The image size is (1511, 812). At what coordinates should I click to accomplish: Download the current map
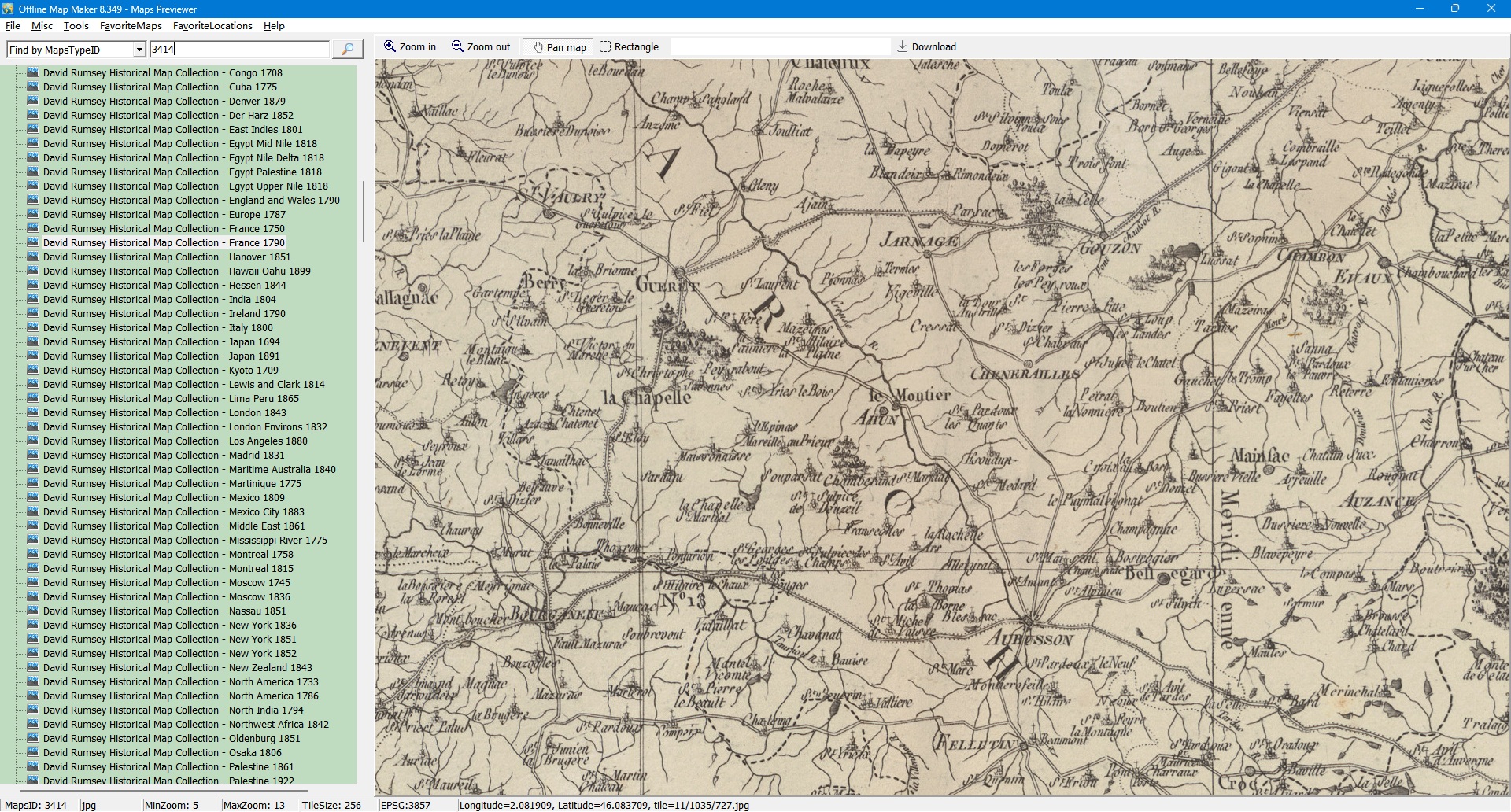point(926,47)
